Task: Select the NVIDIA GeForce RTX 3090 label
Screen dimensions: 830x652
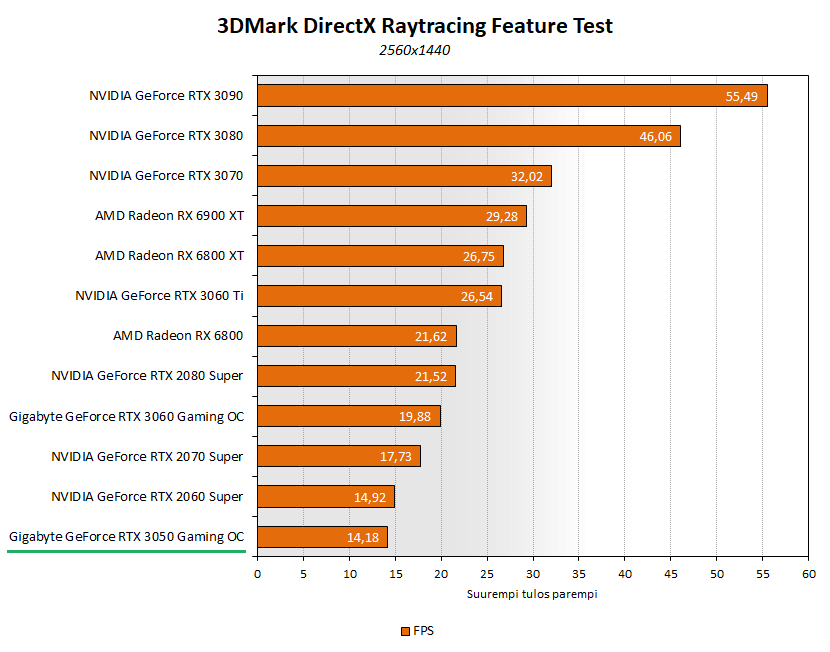Action: tap(166, 96)
